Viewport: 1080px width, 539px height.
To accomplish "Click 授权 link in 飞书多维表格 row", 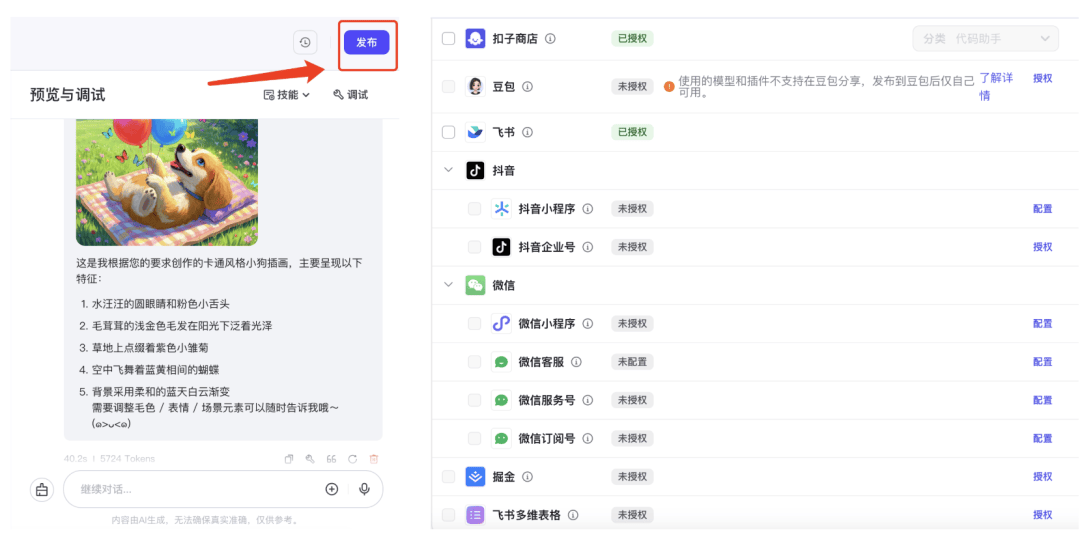I will pos(1042,515).
